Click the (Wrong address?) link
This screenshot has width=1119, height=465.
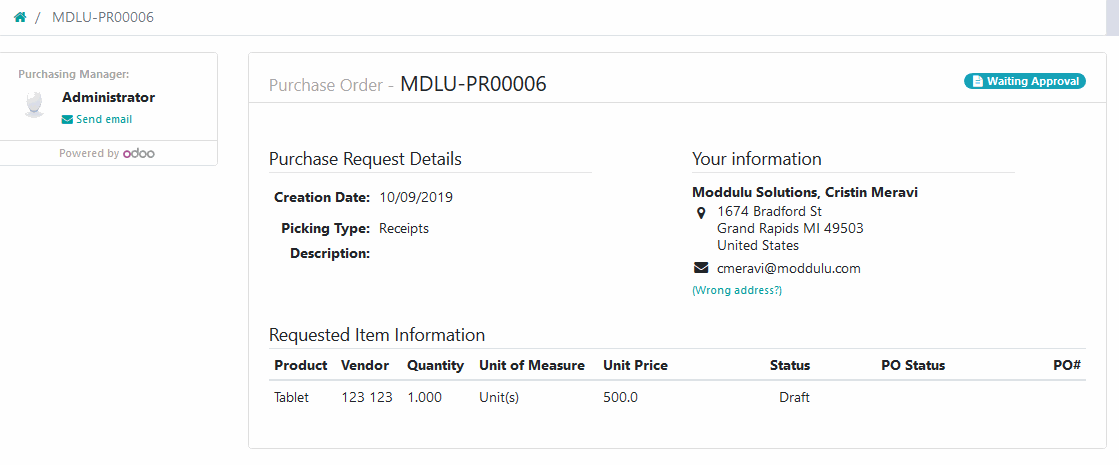click(737, 290)
